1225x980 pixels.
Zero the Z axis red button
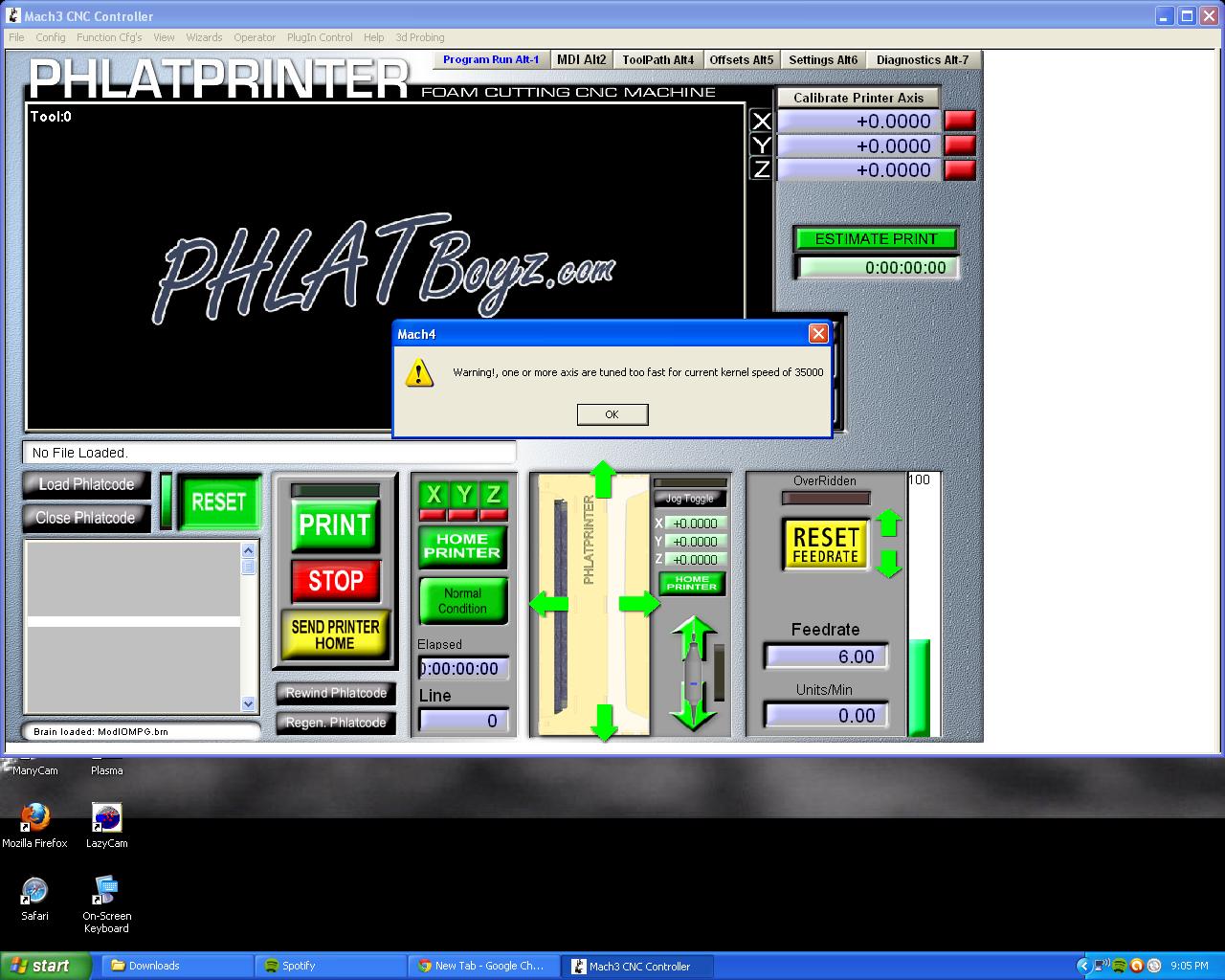pyautogui.click(x=960, y=170)
